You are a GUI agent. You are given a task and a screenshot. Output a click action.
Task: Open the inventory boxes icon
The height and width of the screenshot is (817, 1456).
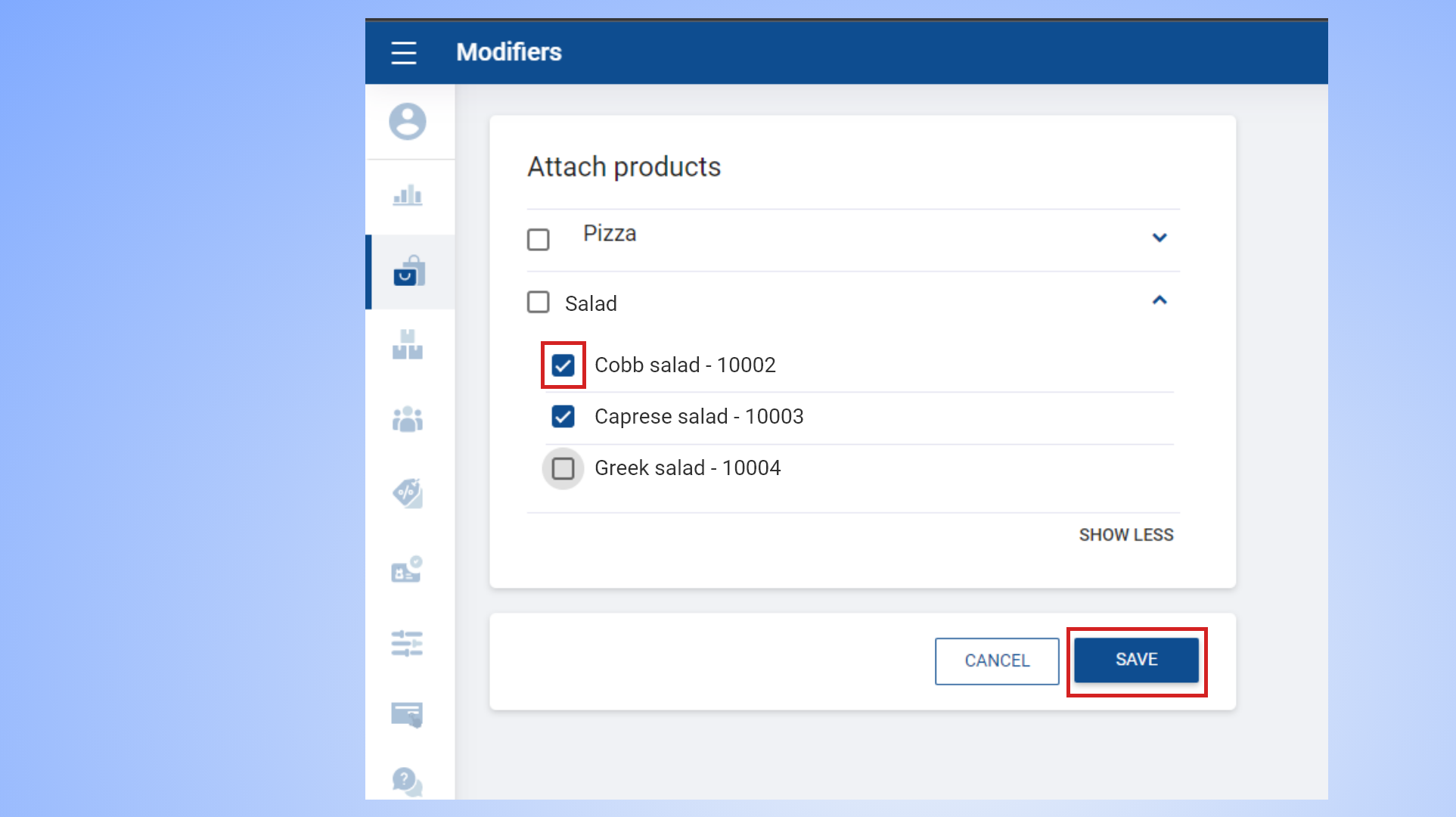(x=408, y=345)
